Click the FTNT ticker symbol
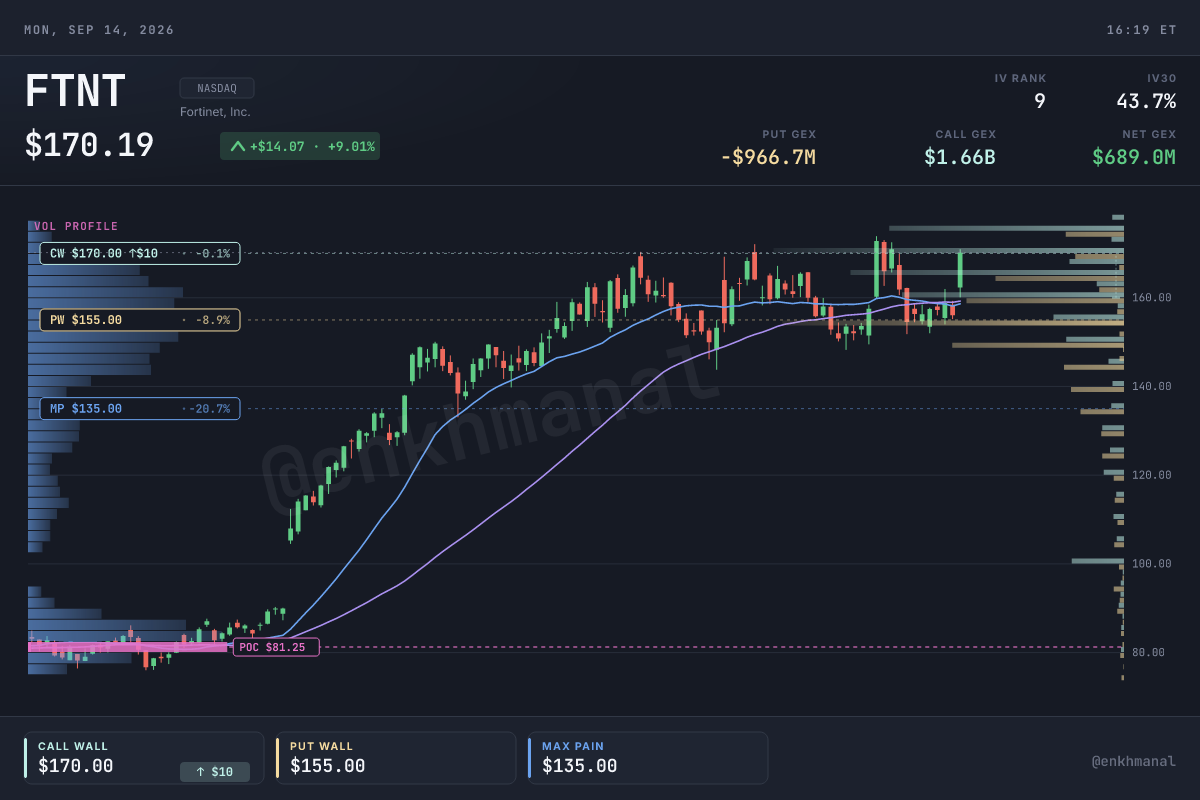This screenshot has width=1200, height=800. (x=75, y=92)
